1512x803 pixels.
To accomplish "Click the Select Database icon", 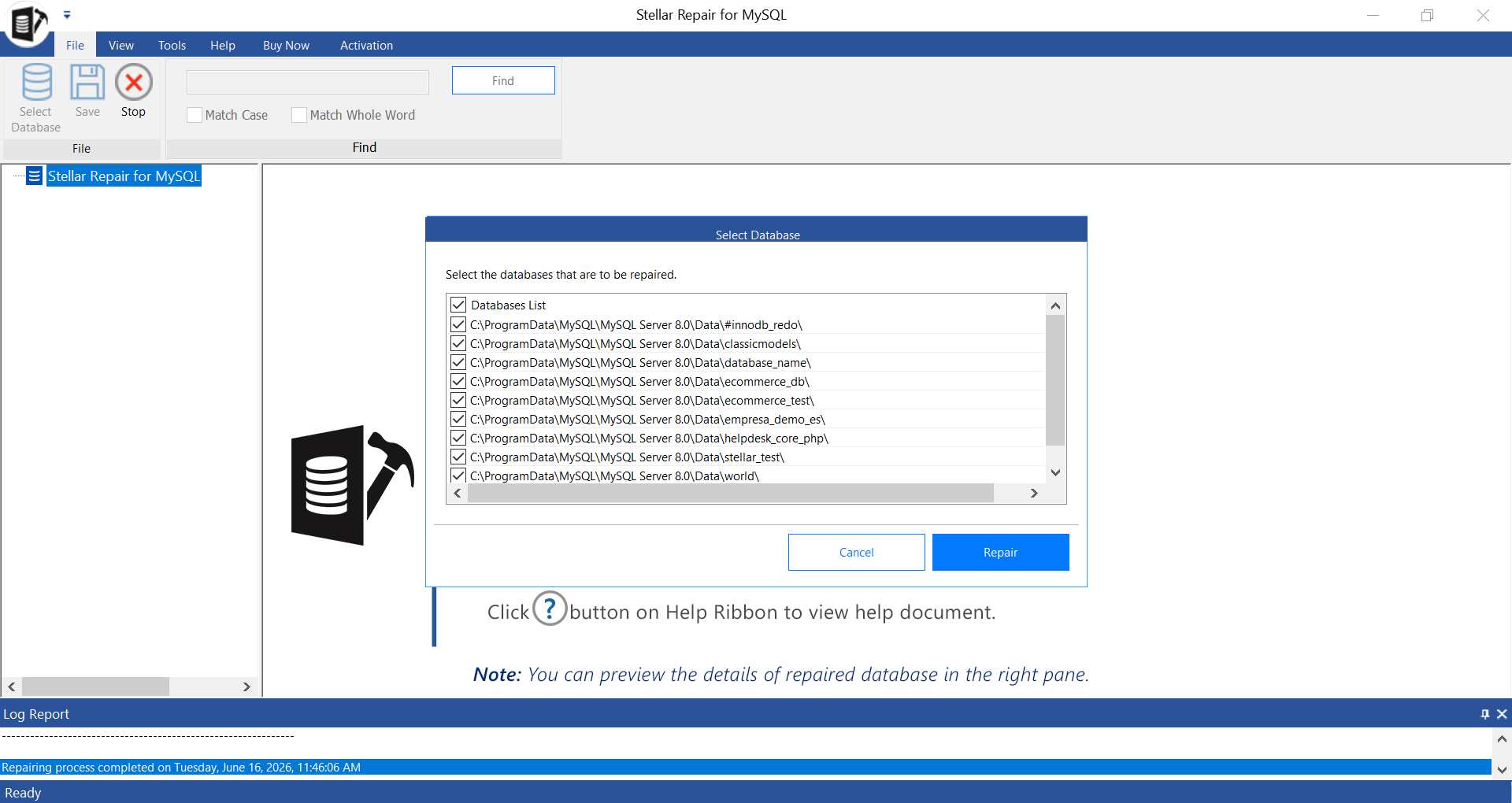I will click(36, 98).
